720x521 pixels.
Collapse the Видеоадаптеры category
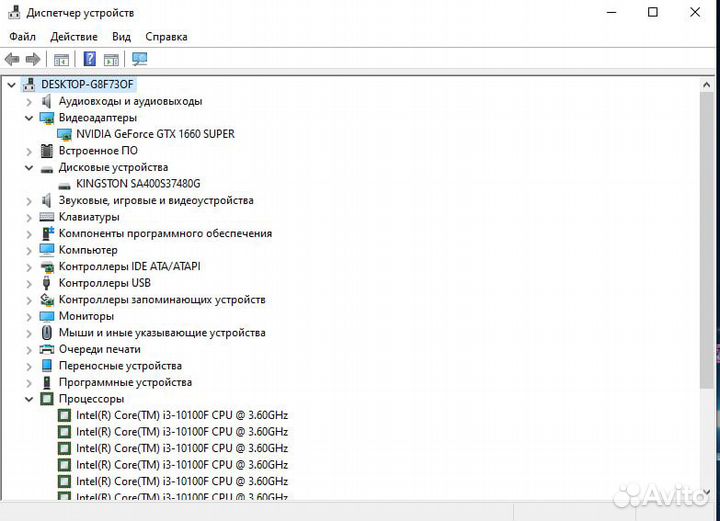coord(29,118)
